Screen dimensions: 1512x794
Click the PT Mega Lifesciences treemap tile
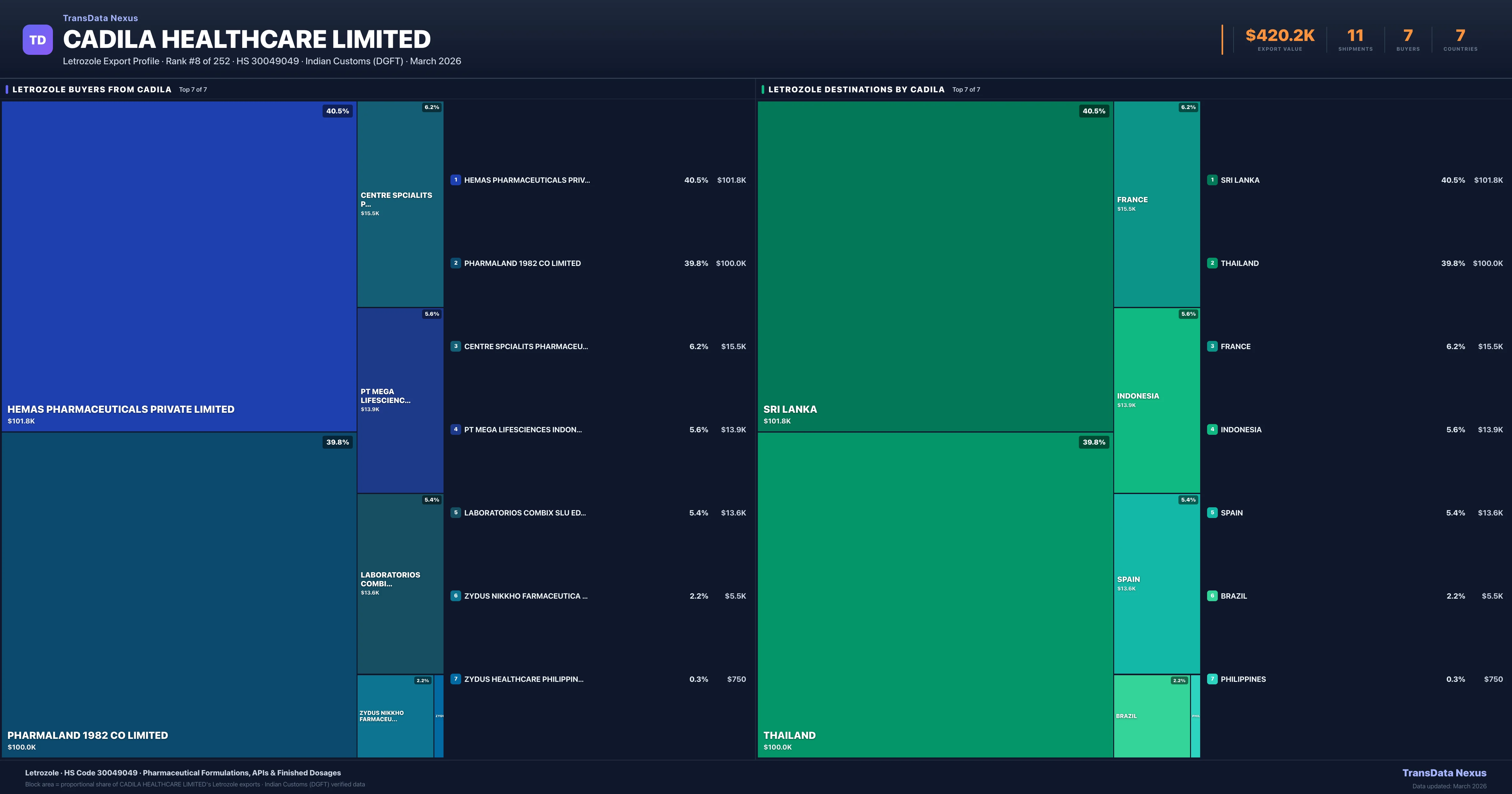pos(400,400)
